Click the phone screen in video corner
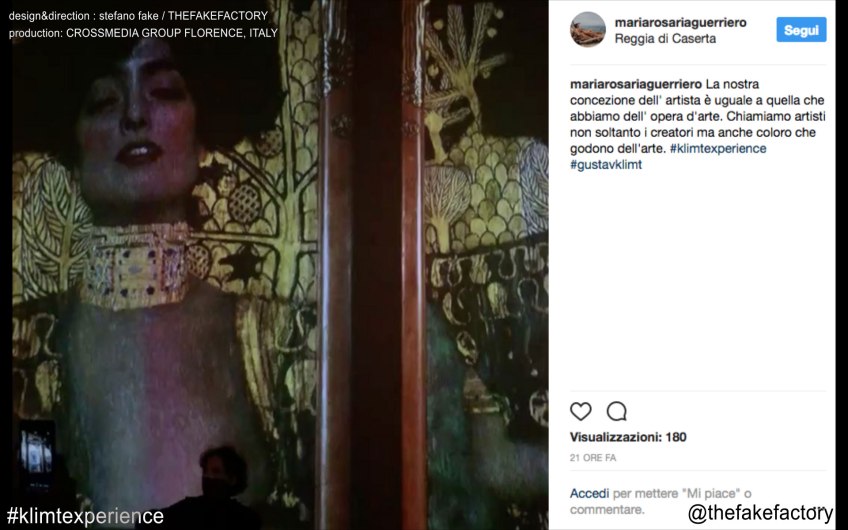 37,454
